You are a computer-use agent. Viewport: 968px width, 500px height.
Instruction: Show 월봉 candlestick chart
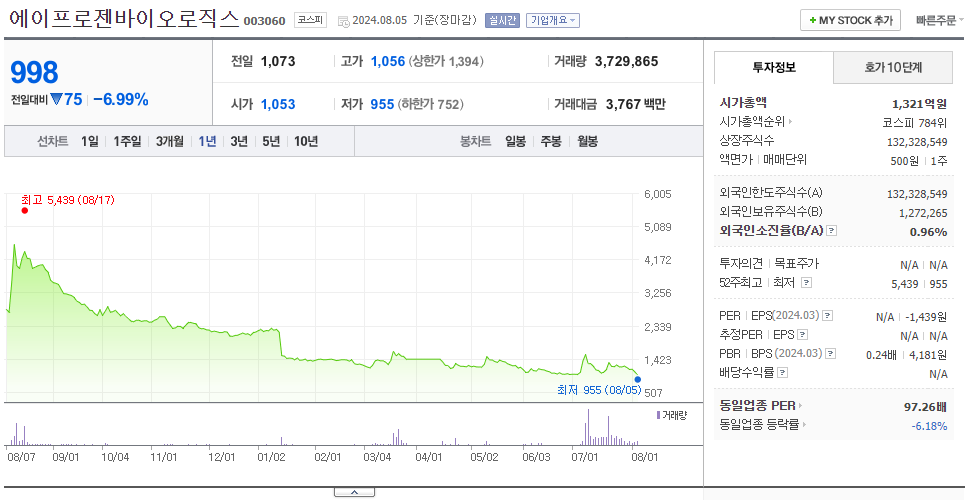[x=588, y=141]
